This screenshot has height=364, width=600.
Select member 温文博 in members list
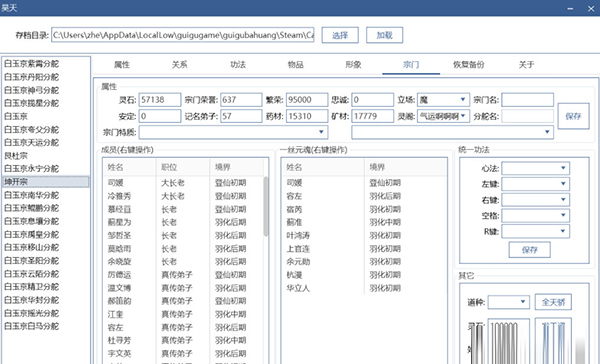click(x=183, y=288)
